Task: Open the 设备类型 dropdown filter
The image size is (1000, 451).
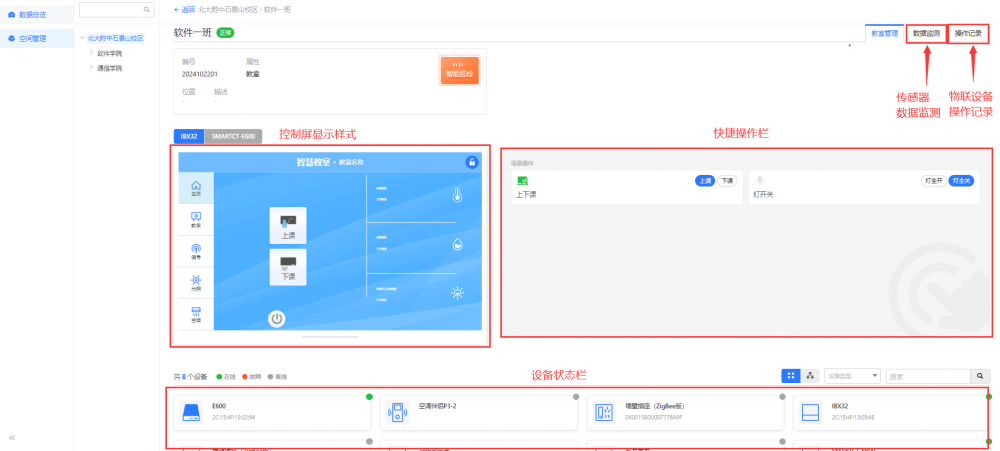Action: coord(852,376)
